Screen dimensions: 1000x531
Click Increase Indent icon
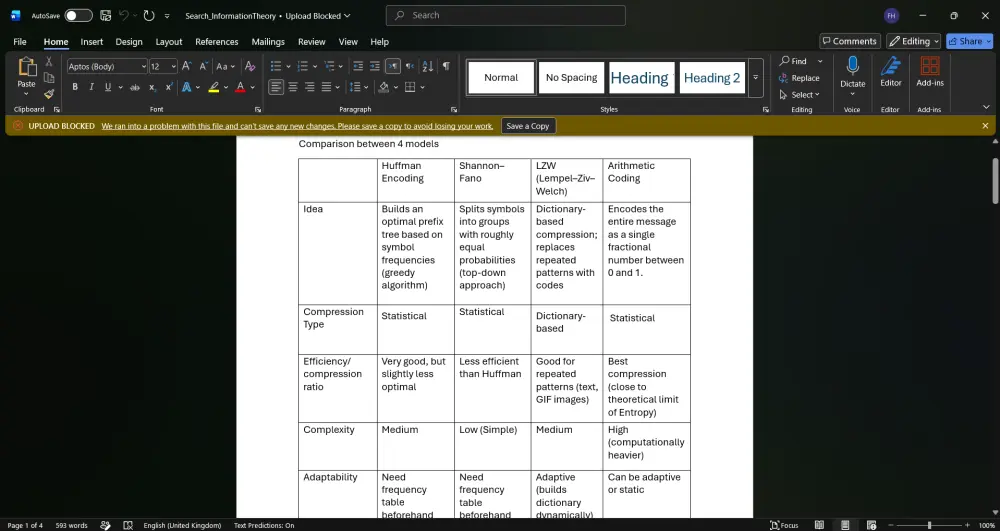click(375, 66)
